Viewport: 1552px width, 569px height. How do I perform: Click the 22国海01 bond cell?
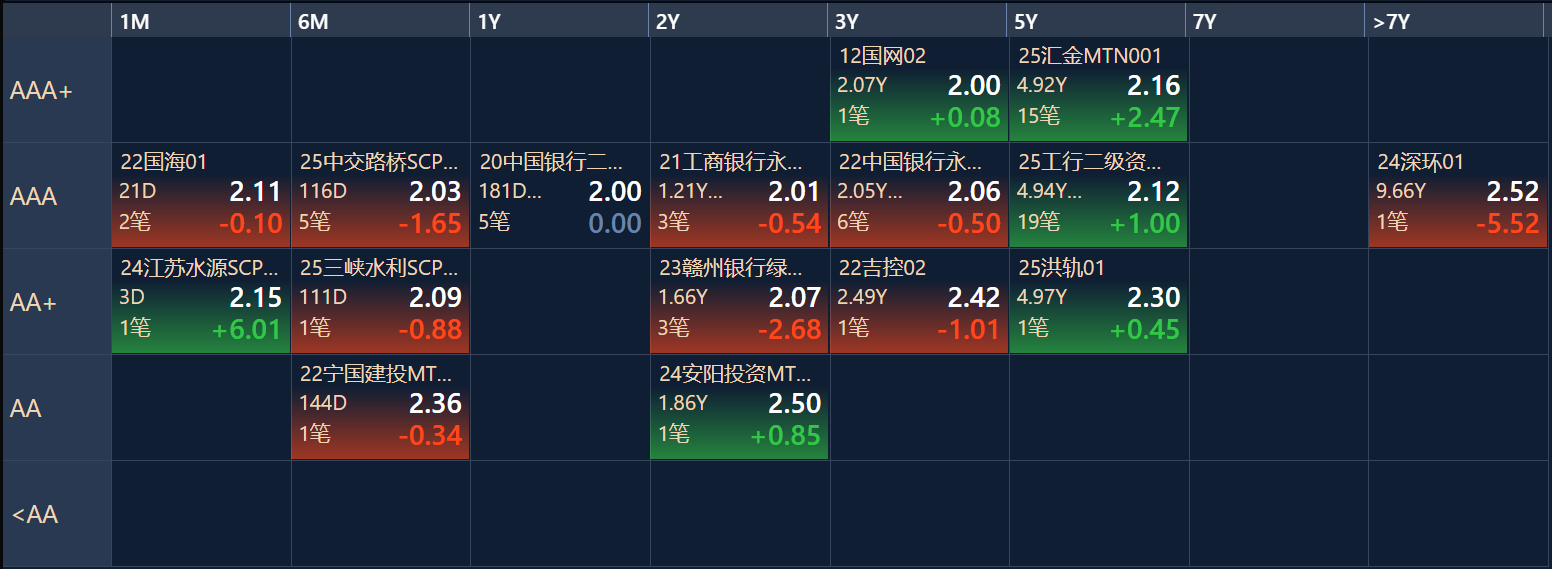click(200, 196)
